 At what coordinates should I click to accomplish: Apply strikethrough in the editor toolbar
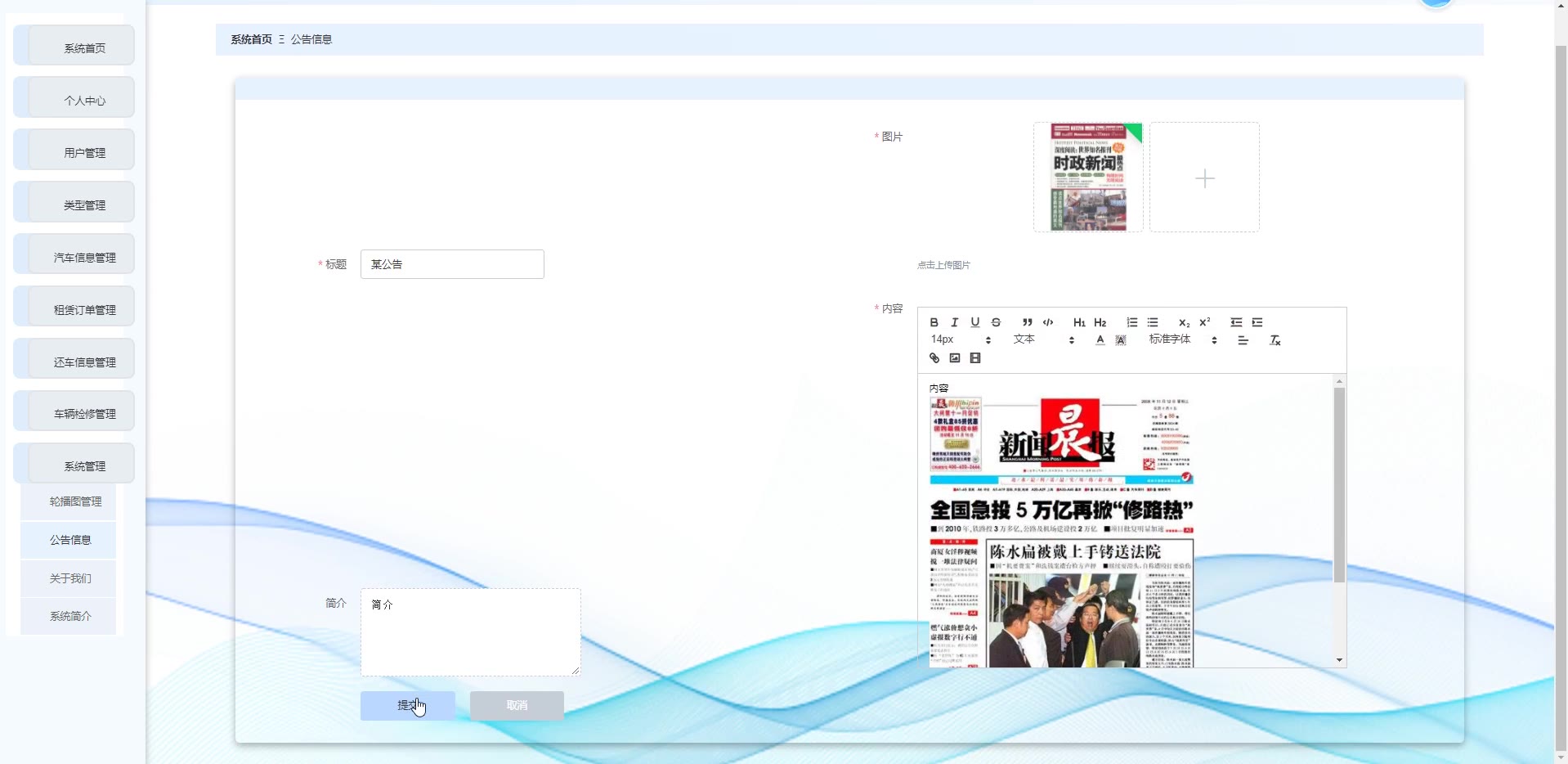pos(996,322)
